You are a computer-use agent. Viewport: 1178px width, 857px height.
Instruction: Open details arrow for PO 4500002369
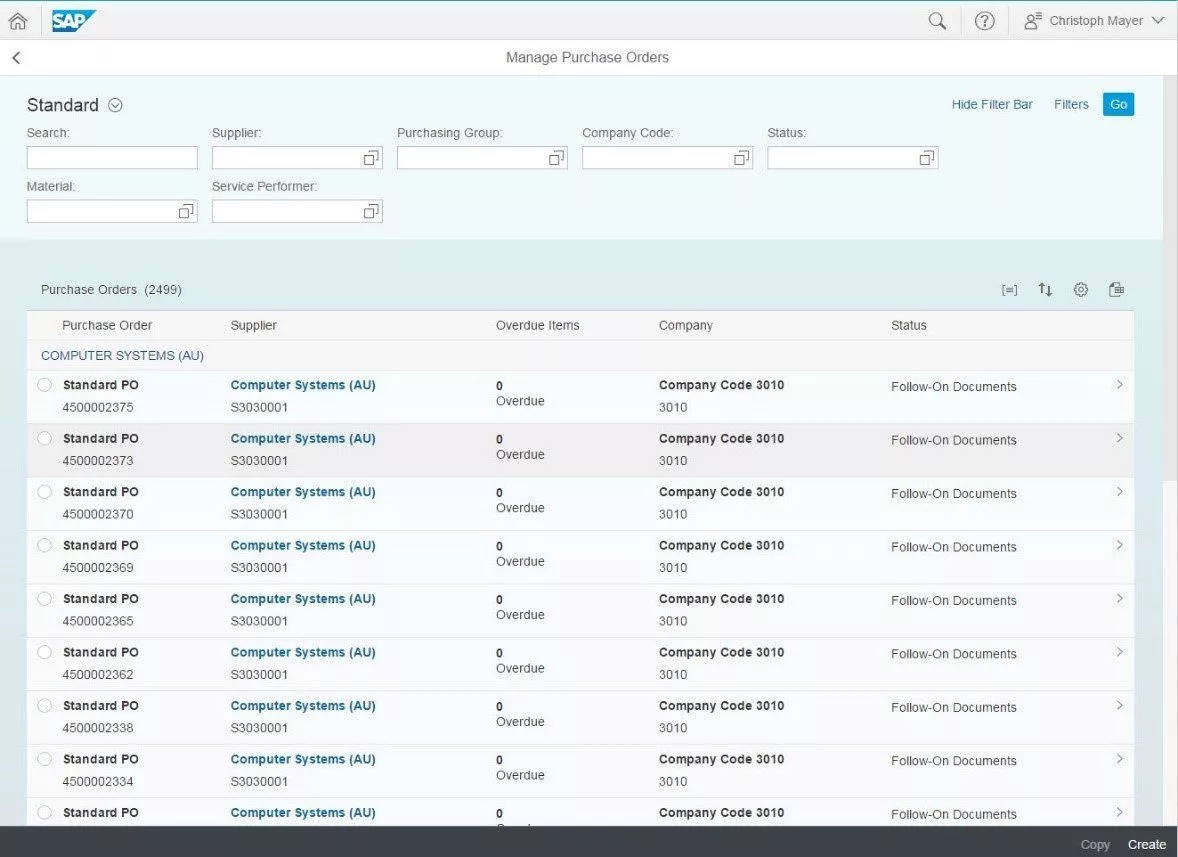(x=1119, y=545)
